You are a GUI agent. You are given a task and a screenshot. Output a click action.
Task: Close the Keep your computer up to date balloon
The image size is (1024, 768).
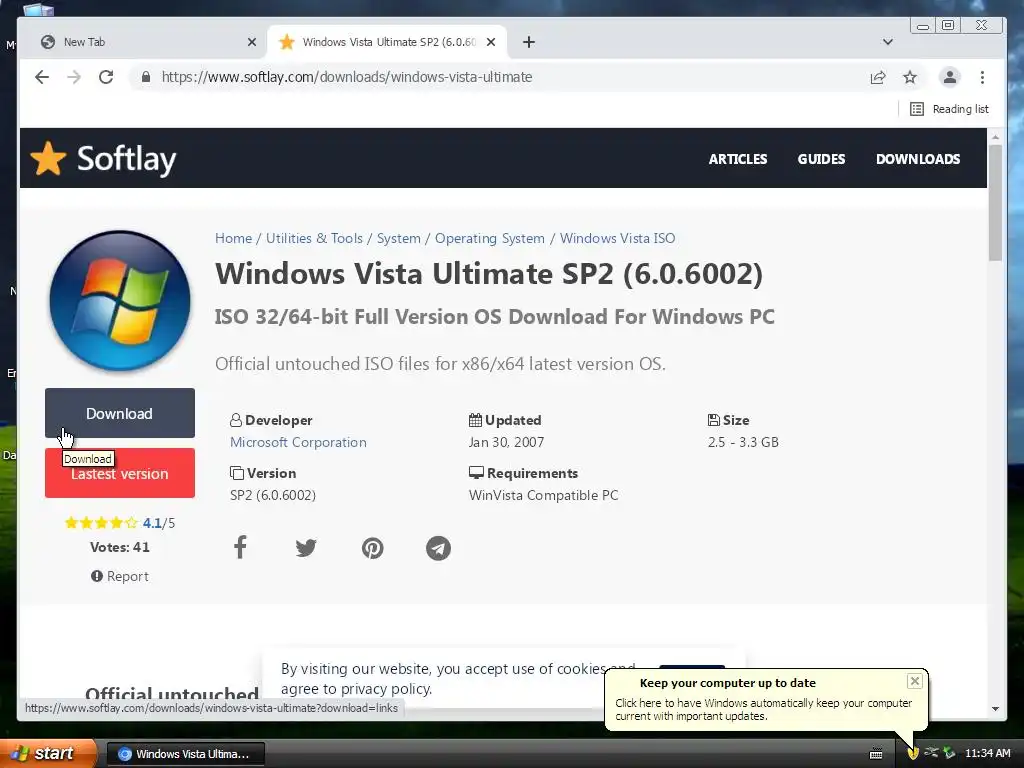(915, 681)
